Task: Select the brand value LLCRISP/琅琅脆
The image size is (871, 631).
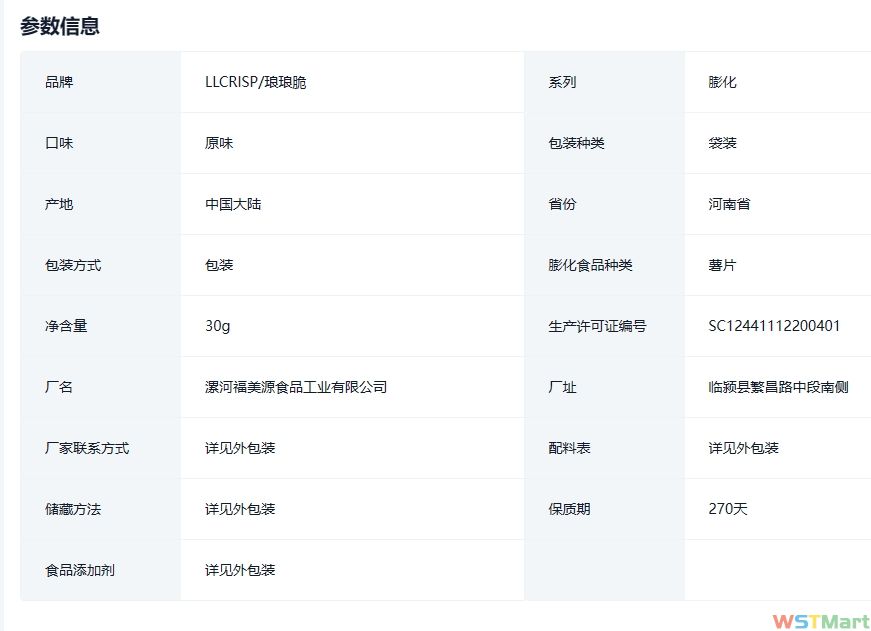Action: (x=256, y=82)
